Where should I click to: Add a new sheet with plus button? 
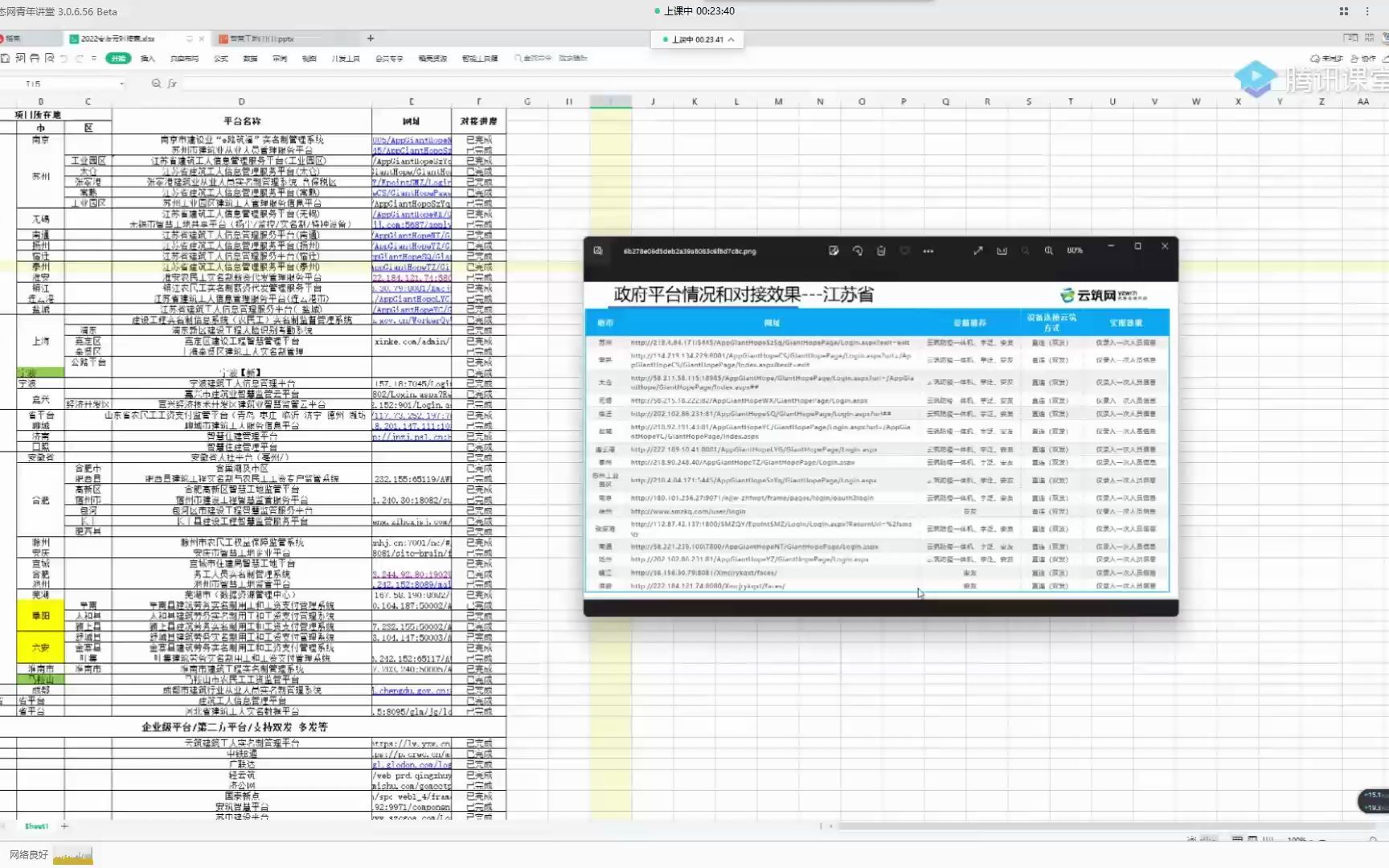(x=64, y=826)
